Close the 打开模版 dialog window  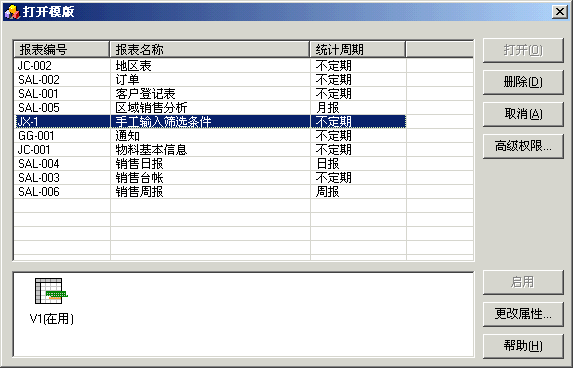560,12
